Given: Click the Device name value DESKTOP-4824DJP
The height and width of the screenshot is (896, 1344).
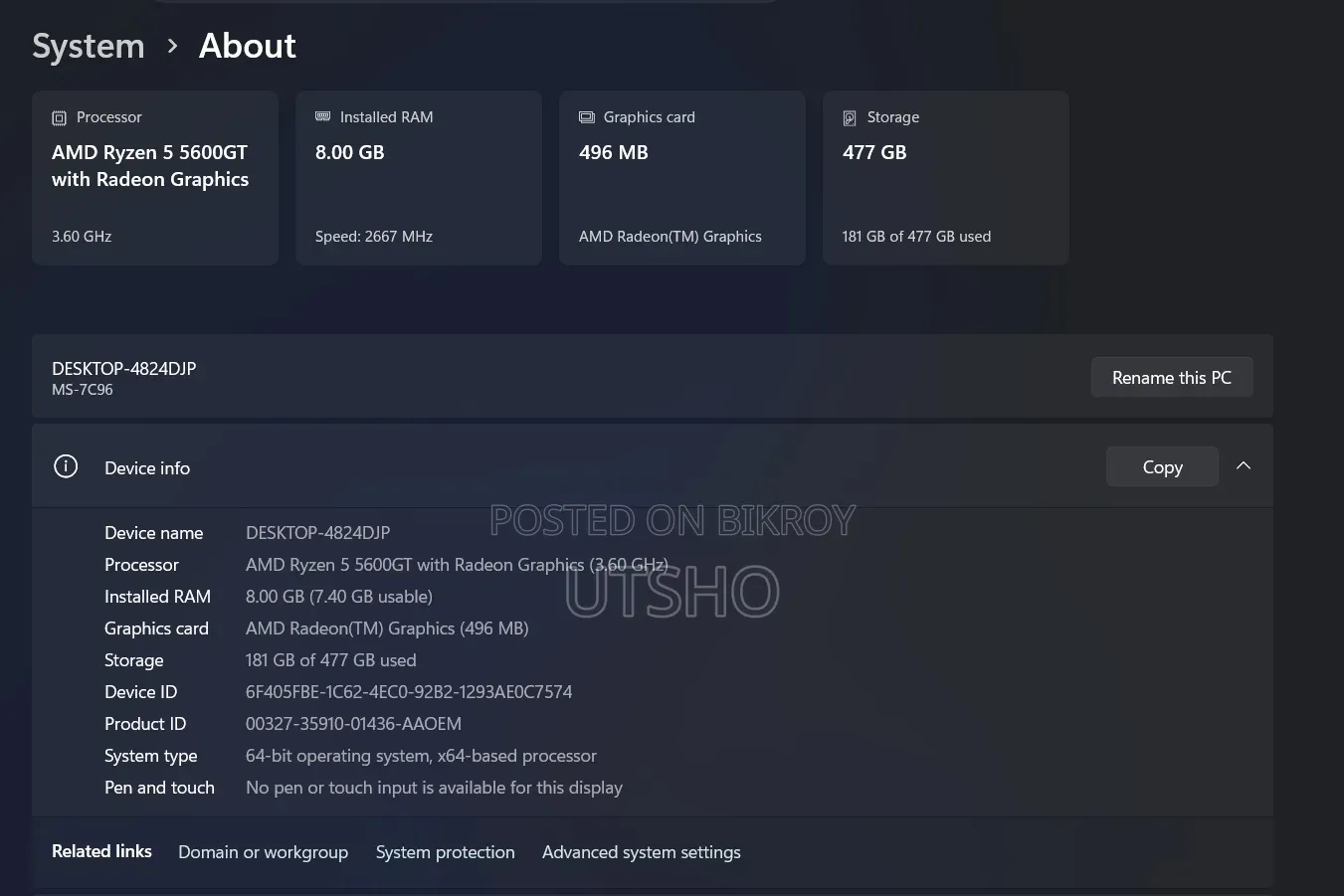Looking at the screenshot, I should (317, 533).
